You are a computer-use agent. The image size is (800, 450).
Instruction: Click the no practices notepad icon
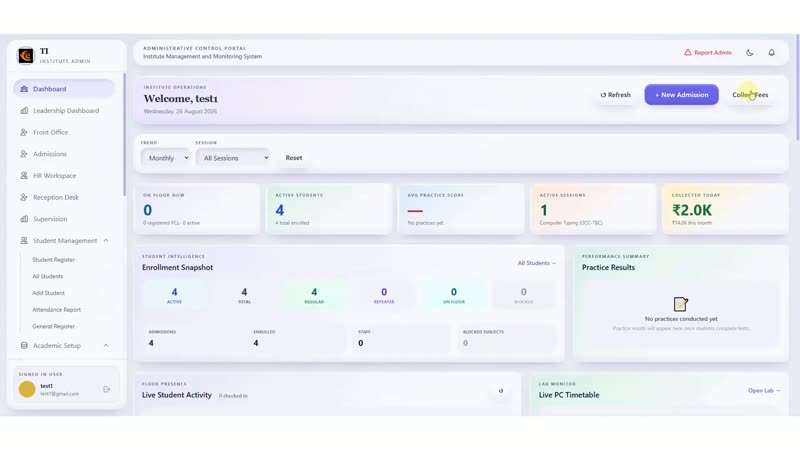tap(681, 304)
